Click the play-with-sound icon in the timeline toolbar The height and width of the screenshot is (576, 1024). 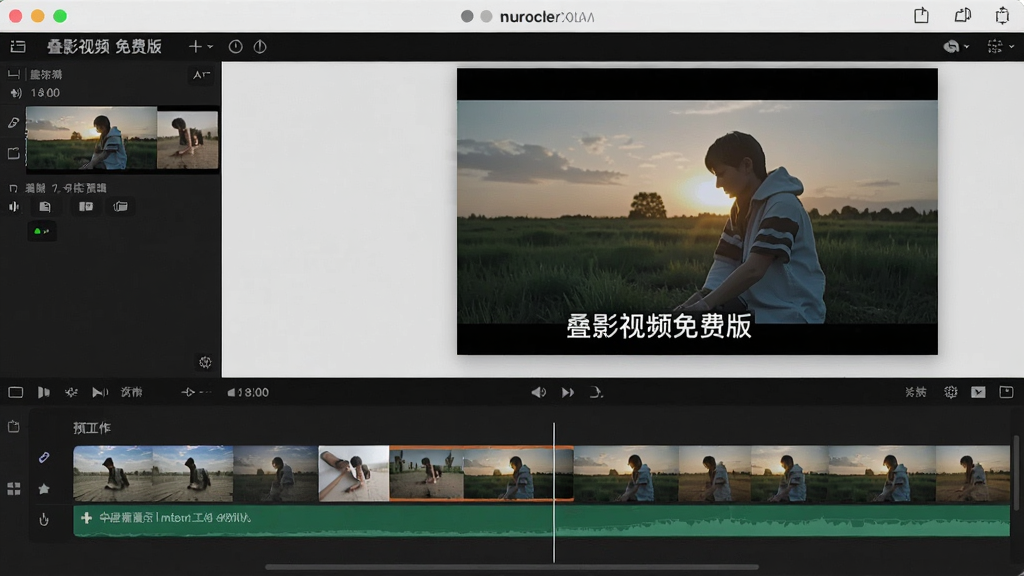[x=99, y=392]
